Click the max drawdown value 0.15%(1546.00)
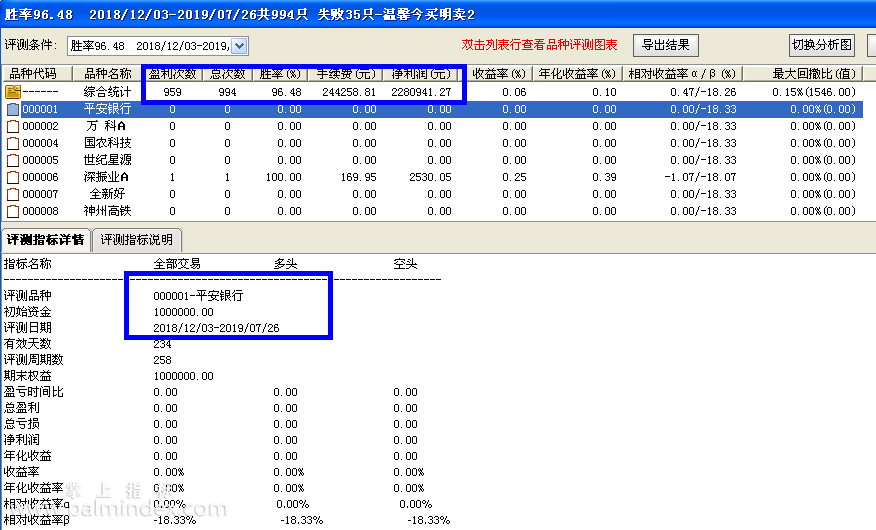 pyautogui.click(x=814, y=92)
